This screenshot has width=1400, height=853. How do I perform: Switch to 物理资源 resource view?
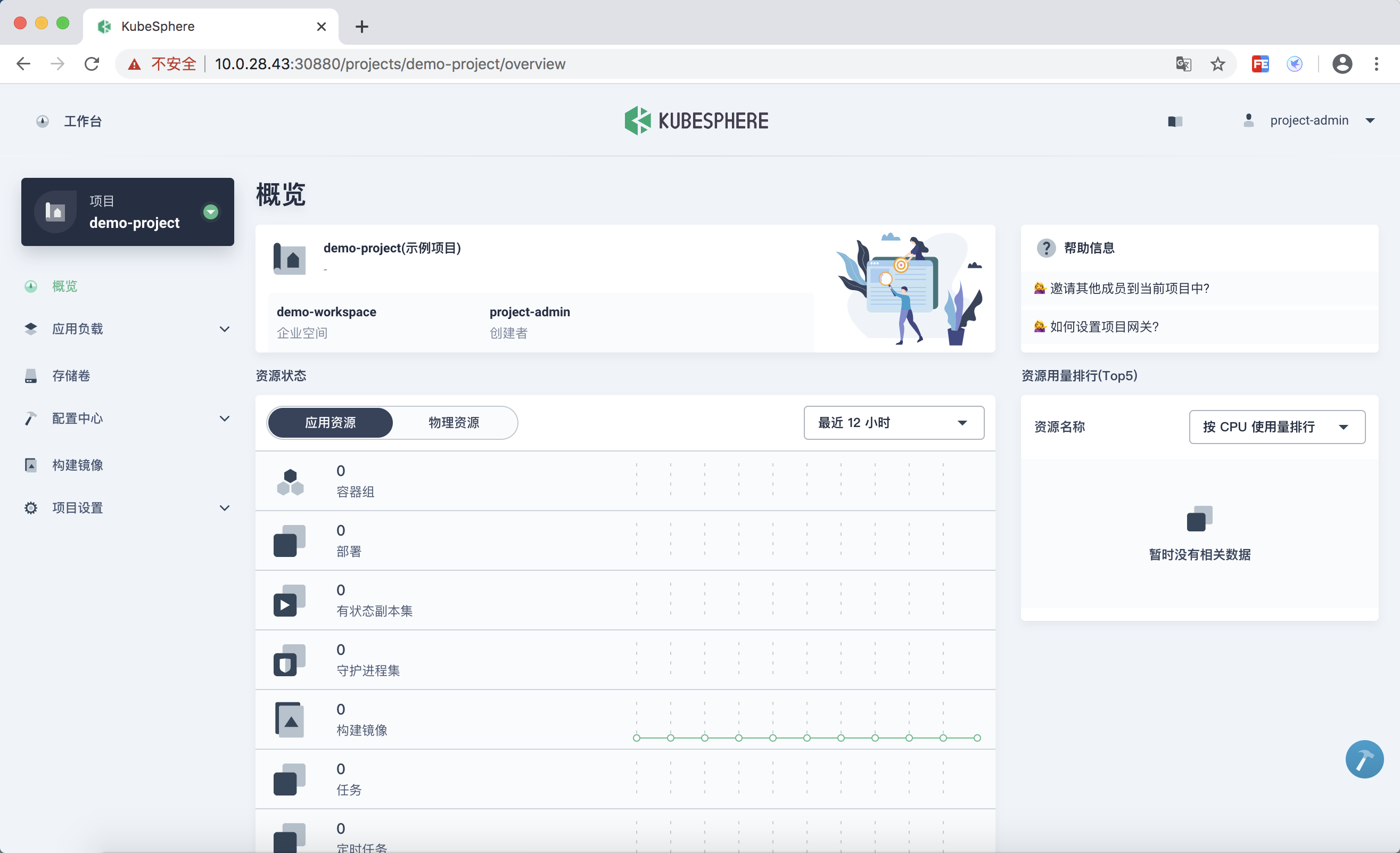coord(454,422)
